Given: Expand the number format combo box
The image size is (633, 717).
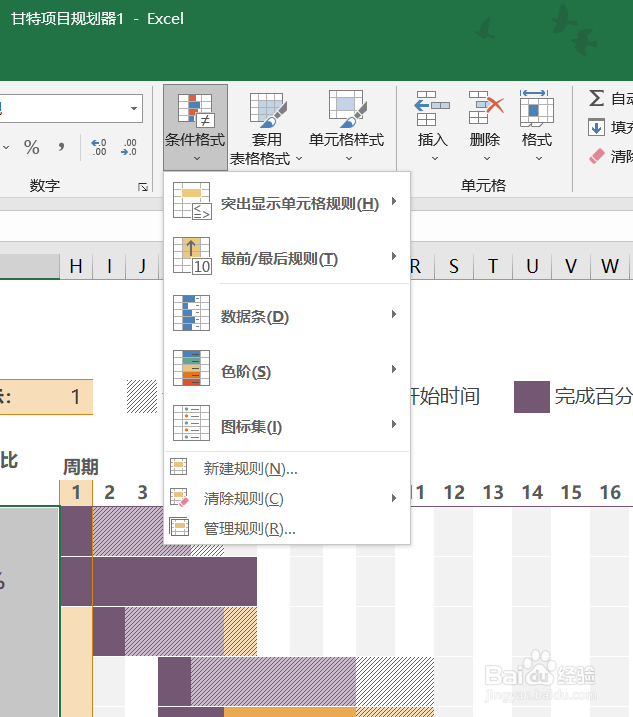Looking at the screenshot, I should pyautogui.click(x=134, y=109).
